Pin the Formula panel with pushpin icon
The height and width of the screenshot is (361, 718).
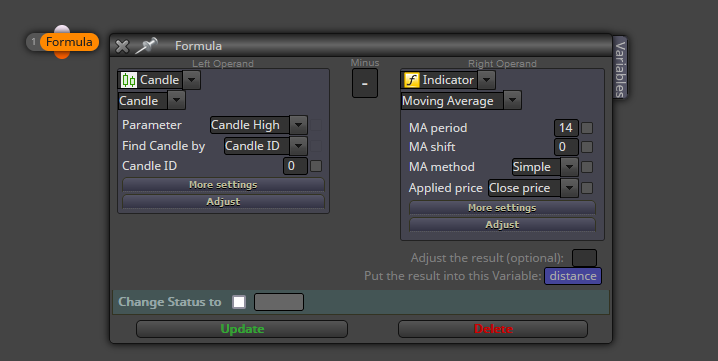147,45
